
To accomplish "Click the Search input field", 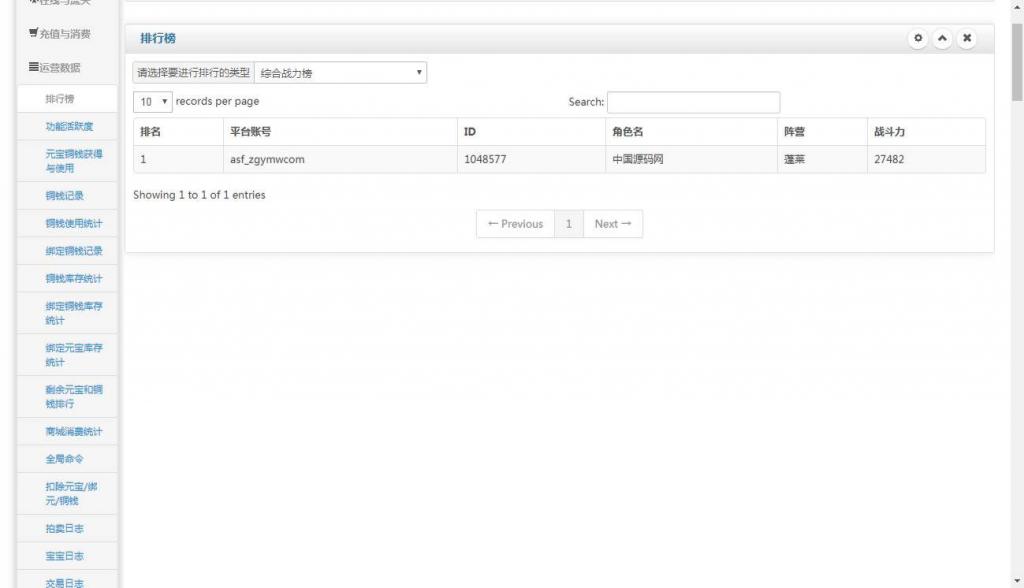I will click(x=693, y=102).
